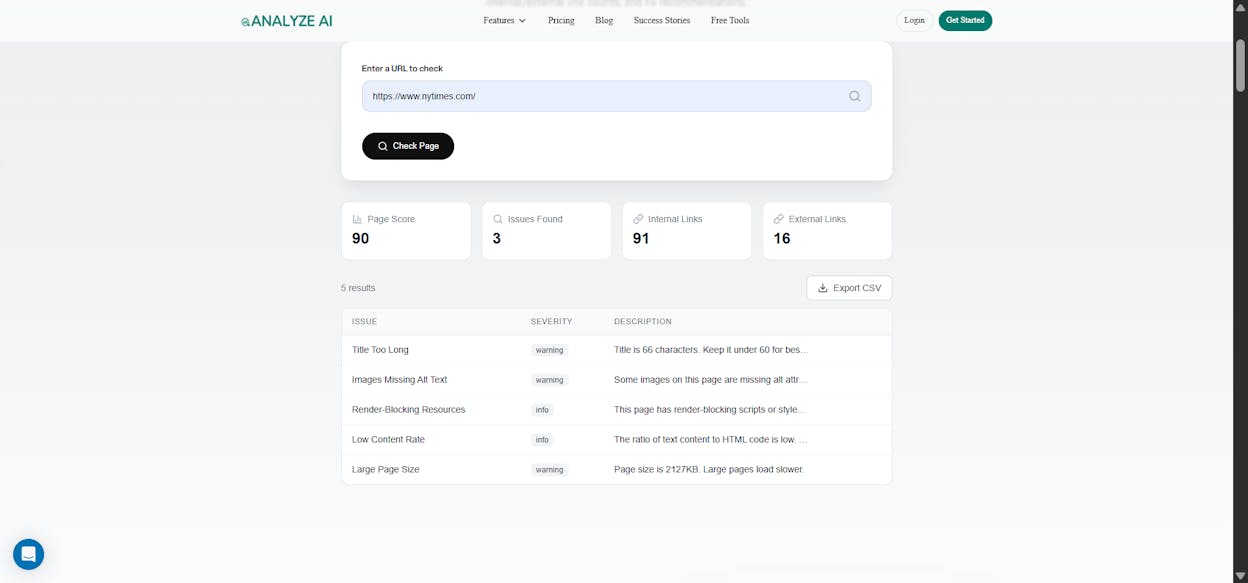Viewport: 1248px width, 583px height.
Task: Click the Internal Links chain icon
Action: (638, 219)
